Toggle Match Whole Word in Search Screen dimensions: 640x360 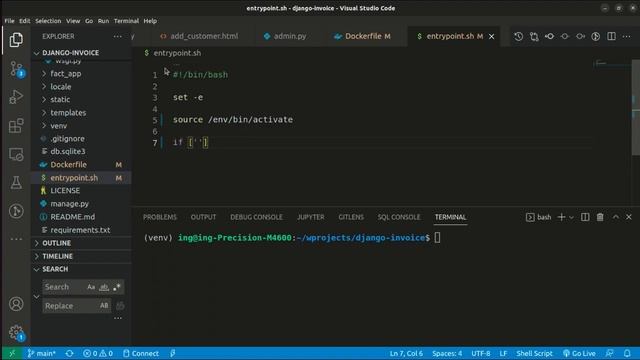tap(104, 287)
